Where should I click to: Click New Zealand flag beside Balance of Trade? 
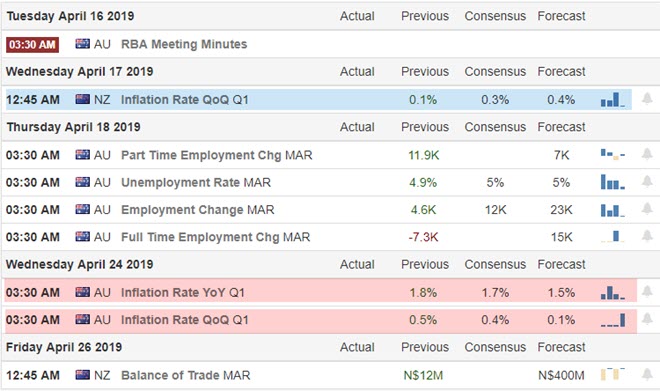(x=82, y=375)
